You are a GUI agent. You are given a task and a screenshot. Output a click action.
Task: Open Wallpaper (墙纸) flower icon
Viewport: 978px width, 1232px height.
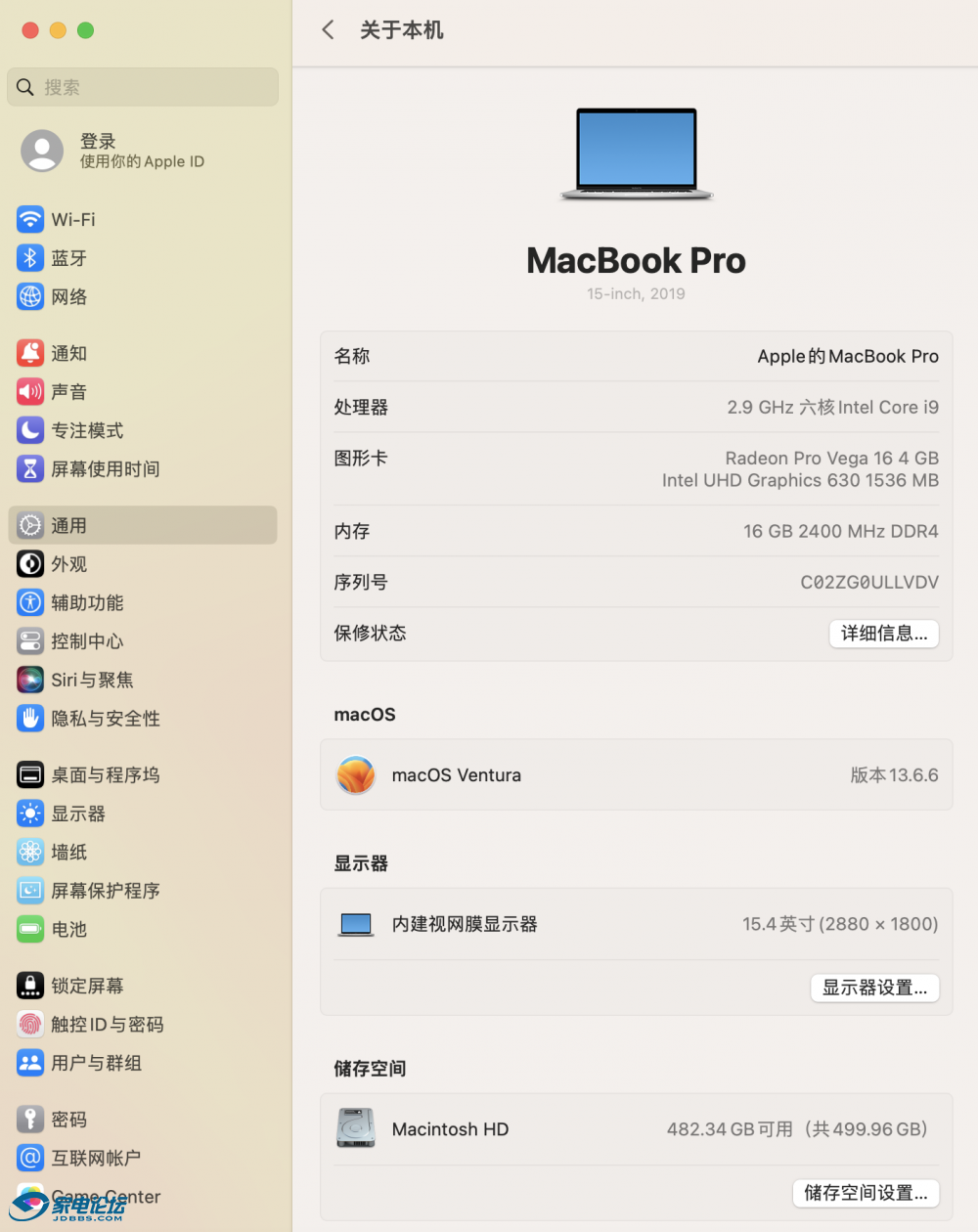click(30, 852)
